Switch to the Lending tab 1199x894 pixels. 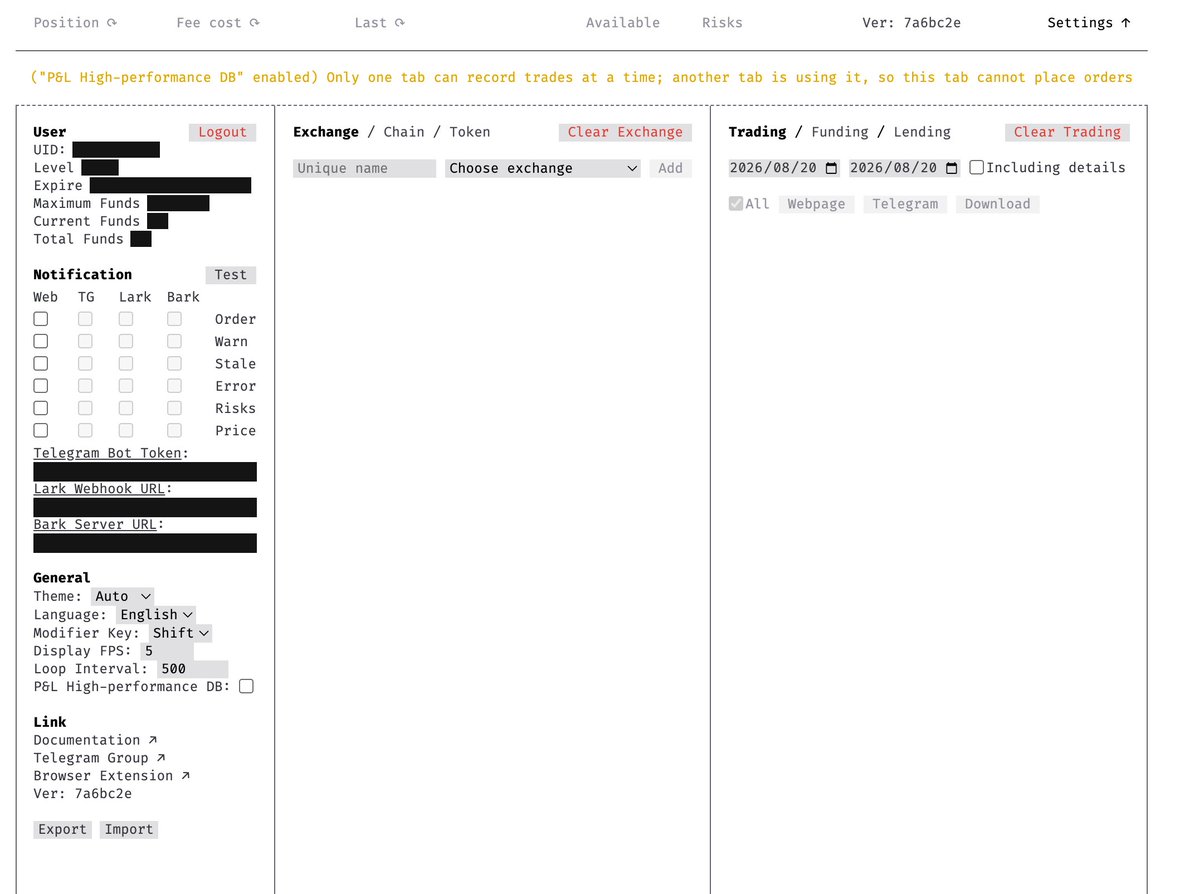coord(922,132)
